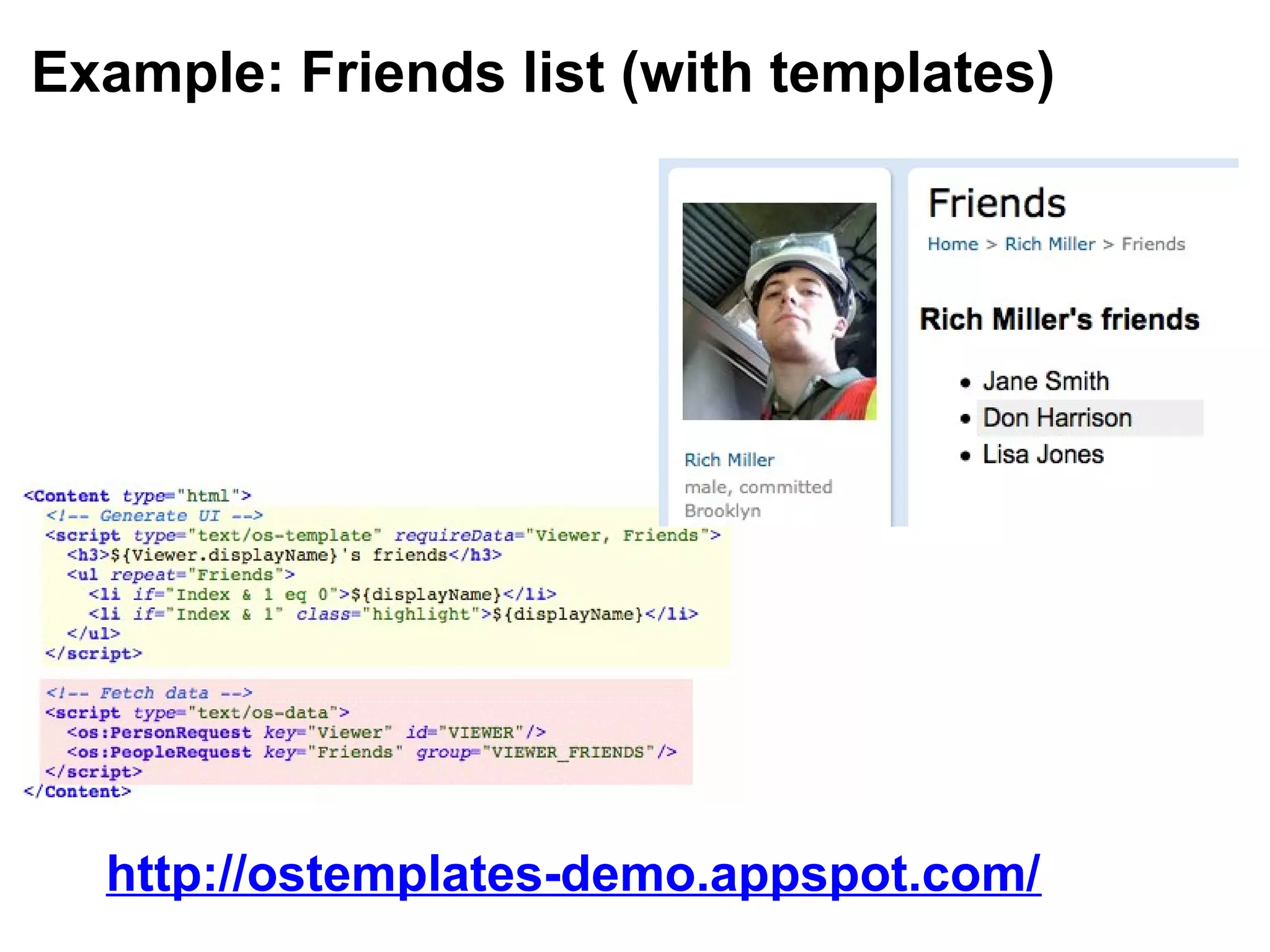Click the h3 Viewer.displayName code line
1270x952 pixels.
click(285, 555)
